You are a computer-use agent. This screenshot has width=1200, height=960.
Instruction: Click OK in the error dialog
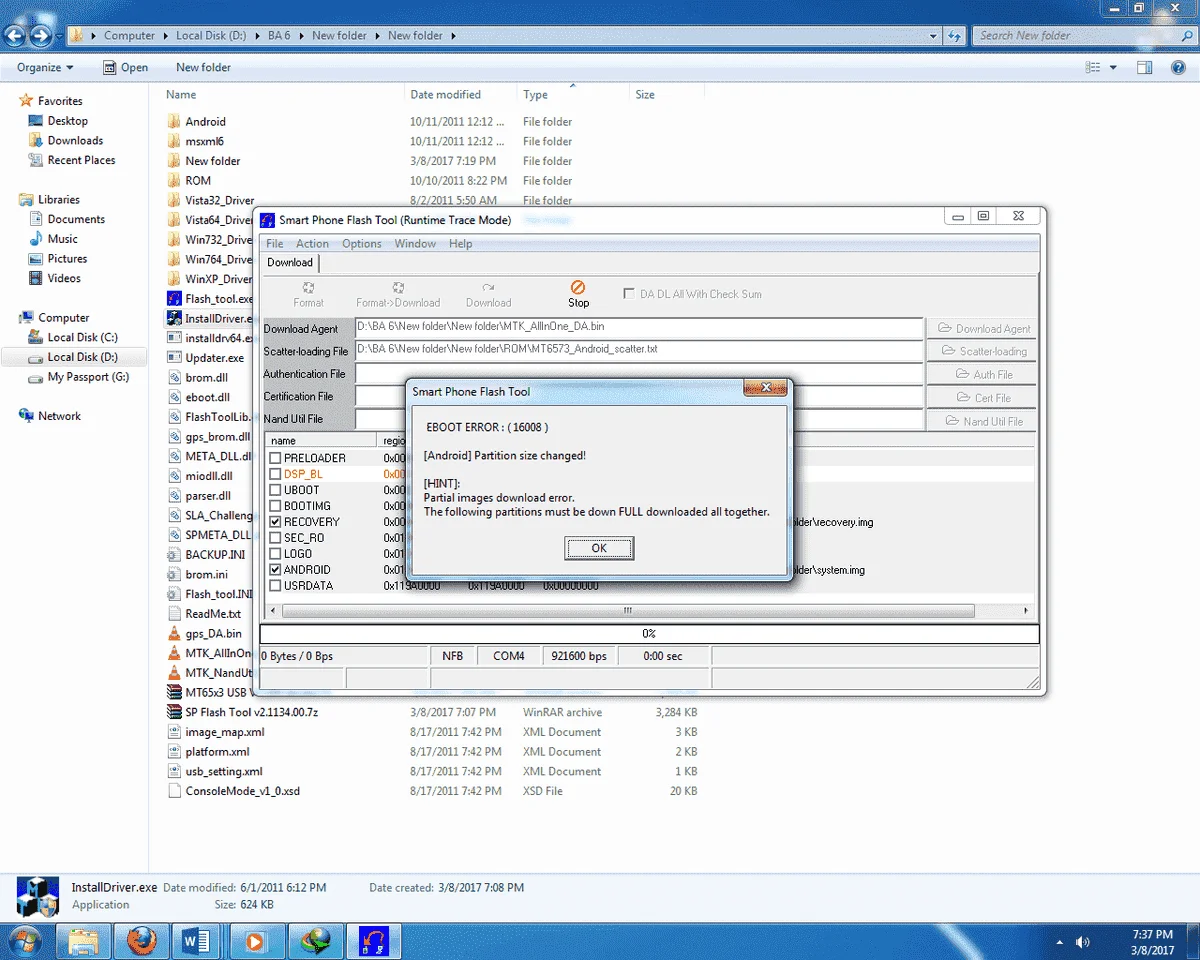599,548
